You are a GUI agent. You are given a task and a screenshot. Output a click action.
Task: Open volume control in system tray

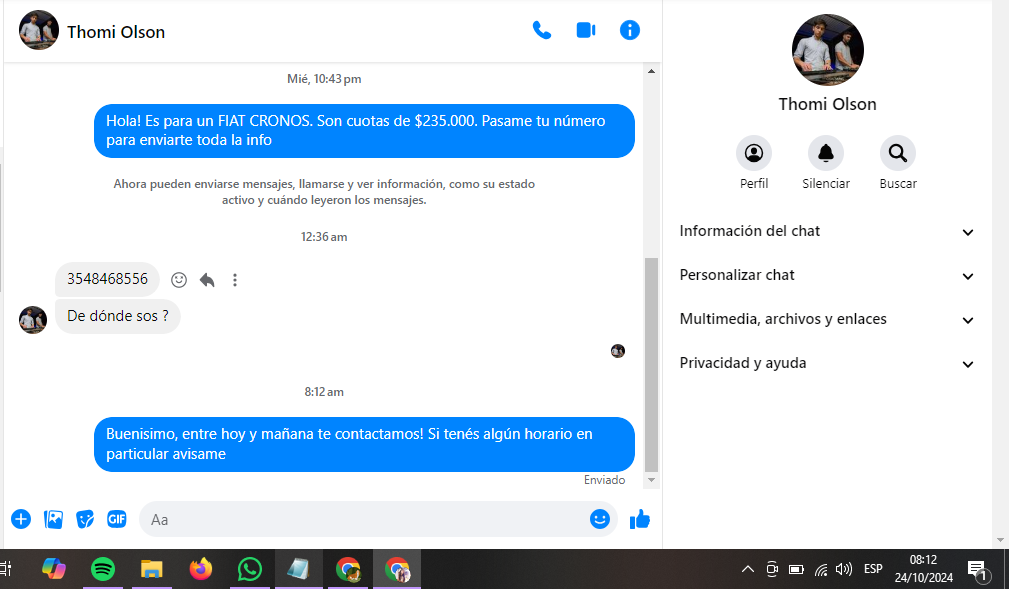coord(844,569)
